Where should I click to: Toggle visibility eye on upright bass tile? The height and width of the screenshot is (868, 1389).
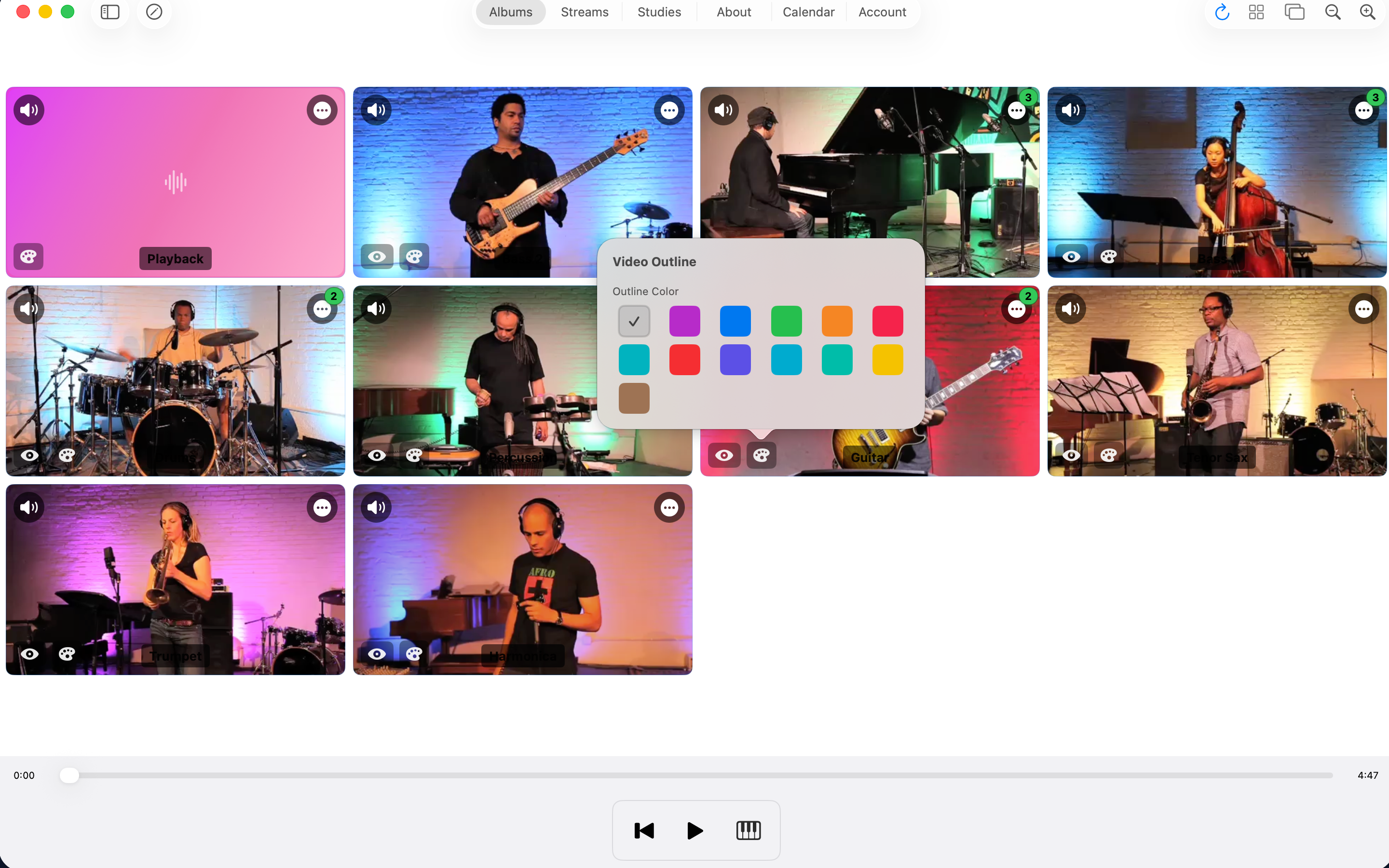1071,256
